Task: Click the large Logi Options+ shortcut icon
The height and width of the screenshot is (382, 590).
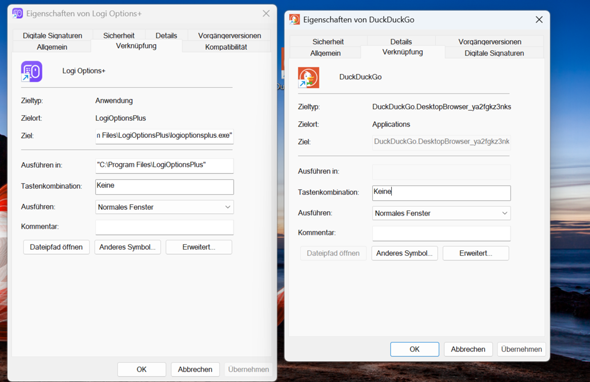Action: coord(32,72)
